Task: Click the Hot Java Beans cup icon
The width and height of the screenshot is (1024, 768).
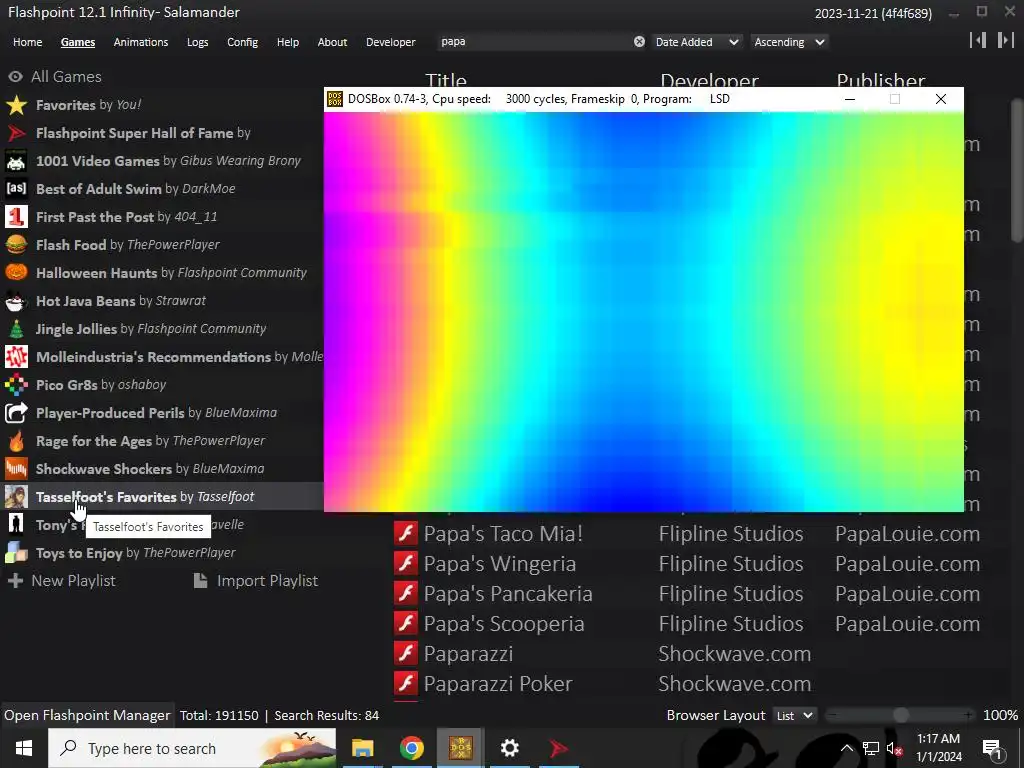Action: (16, 301)
